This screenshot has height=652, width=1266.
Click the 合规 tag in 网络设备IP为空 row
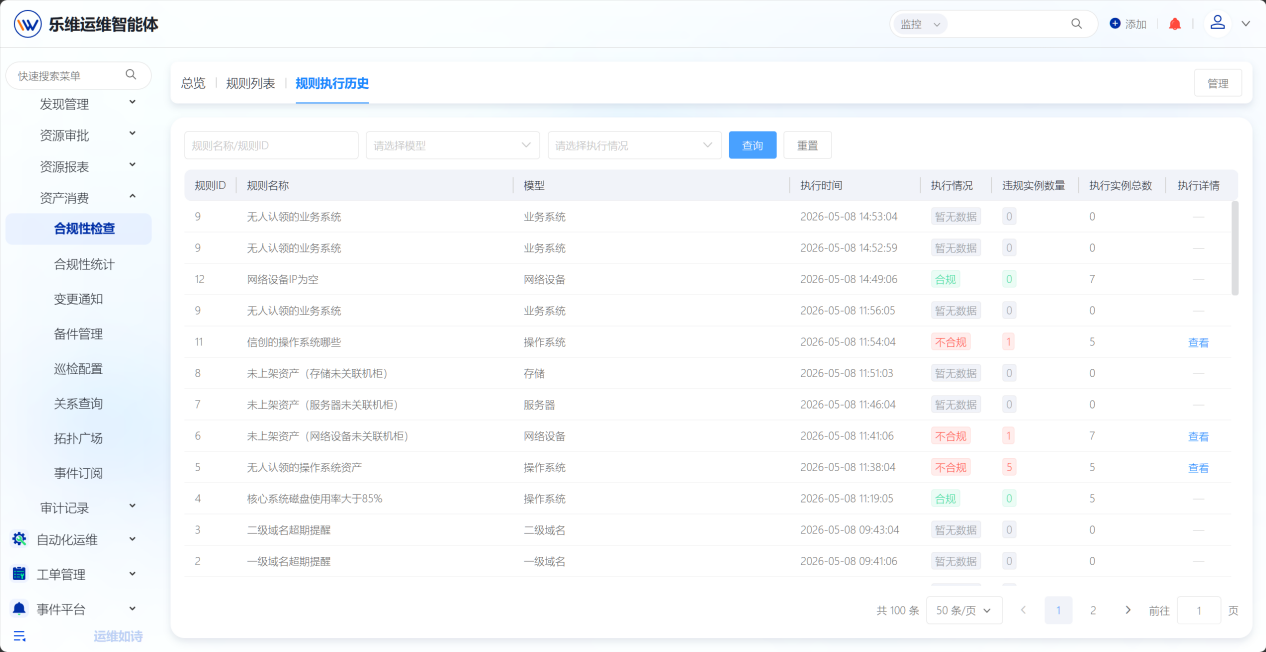945,279
